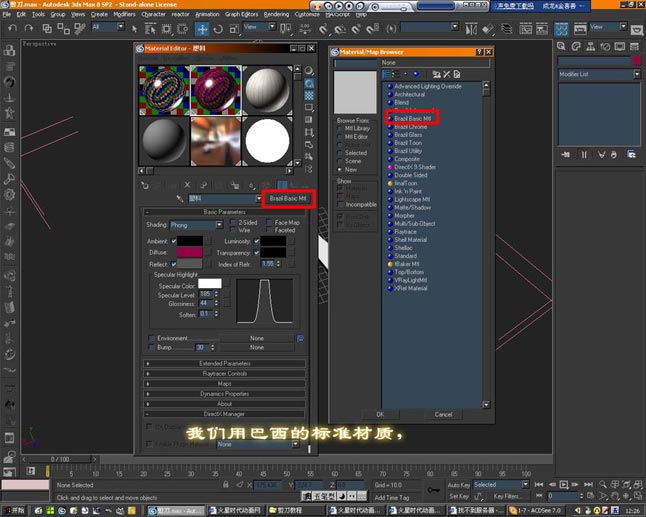Click Delete From Library icon in browser
646x517 pixels.
click(x=447, y=74)
